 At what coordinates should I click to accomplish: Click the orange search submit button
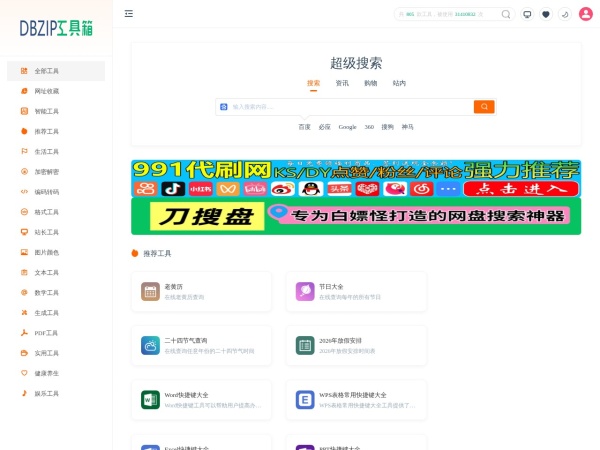(484, 107)
